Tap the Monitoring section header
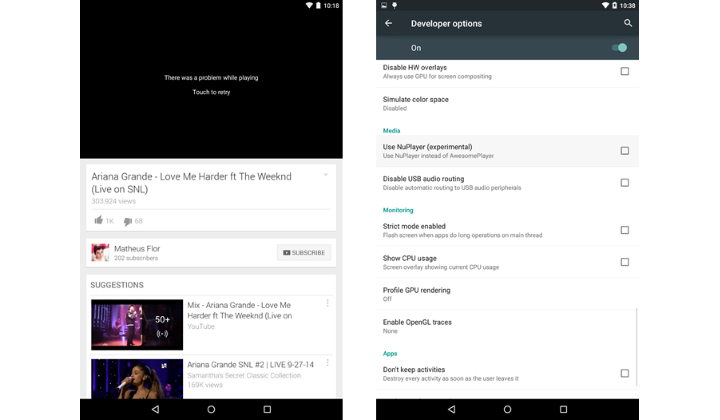This screenshot has width=720, height=420. (x=398, y=210)
